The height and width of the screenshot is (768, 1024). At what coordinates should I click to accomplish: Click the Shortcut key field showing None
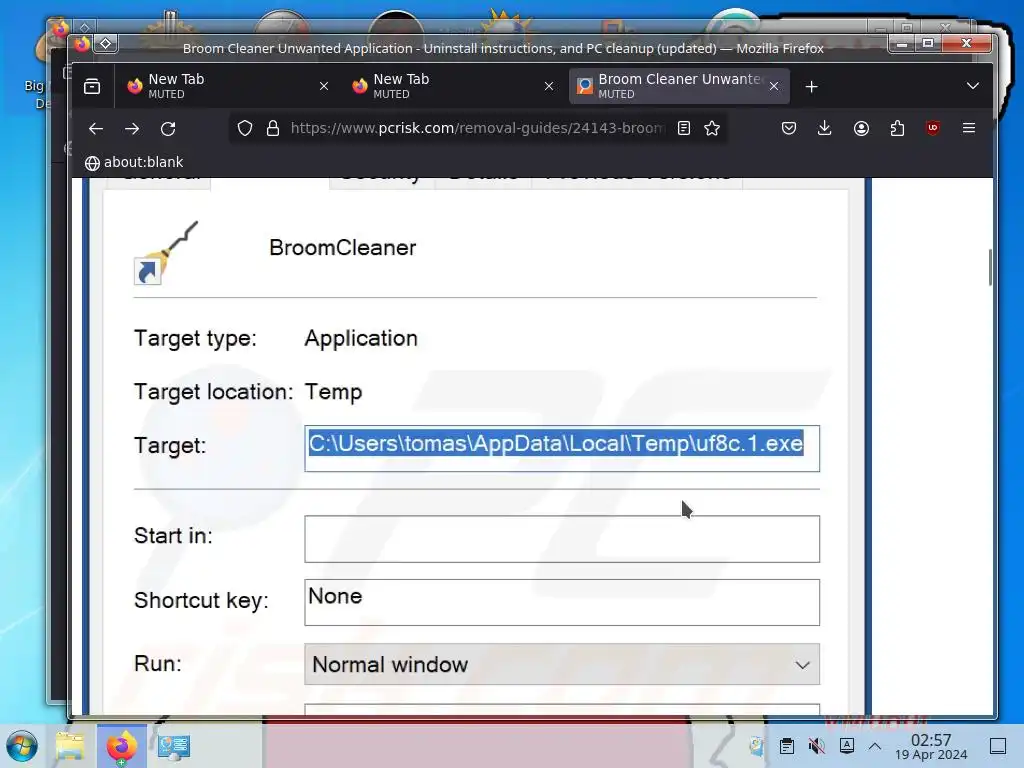click(562, 602)
